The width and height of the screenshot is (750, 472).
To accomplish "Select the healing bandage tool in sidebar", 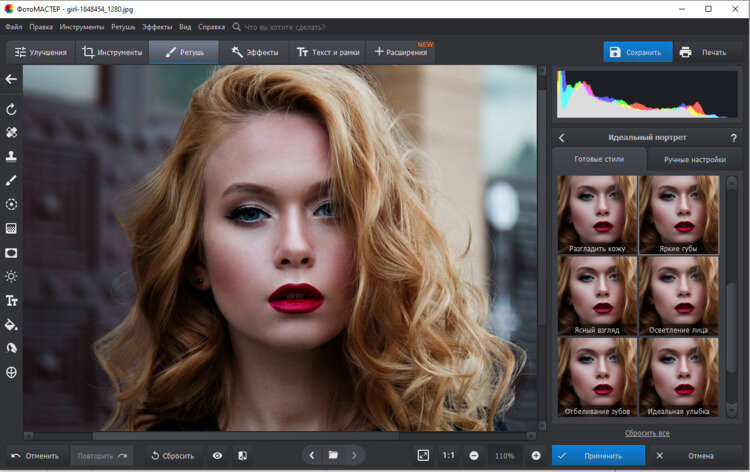I will [x=11, y=132].
